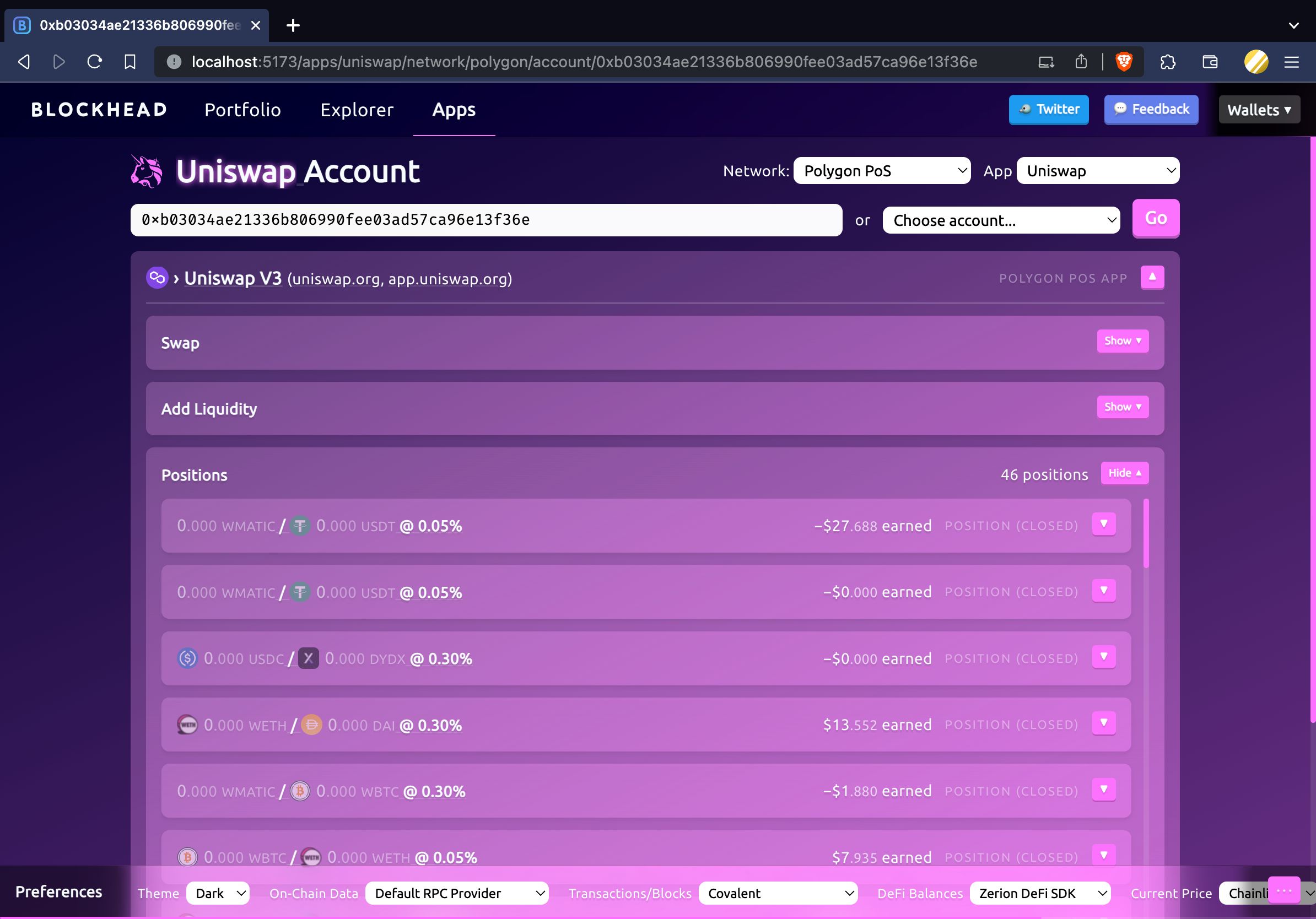Click USDT token icon in -$27.688 row

pyautogui.click(x=300, y=526)
